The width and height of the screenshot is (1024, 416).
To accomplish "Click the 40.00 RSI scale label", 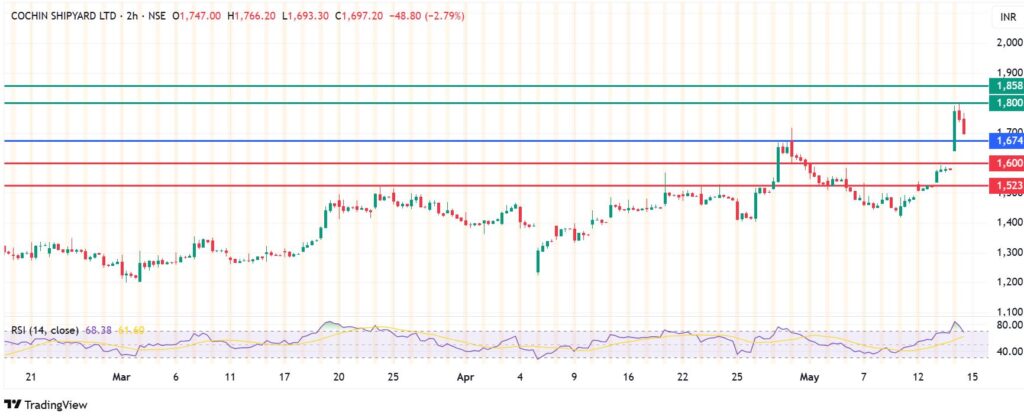I will (1007, 351).
